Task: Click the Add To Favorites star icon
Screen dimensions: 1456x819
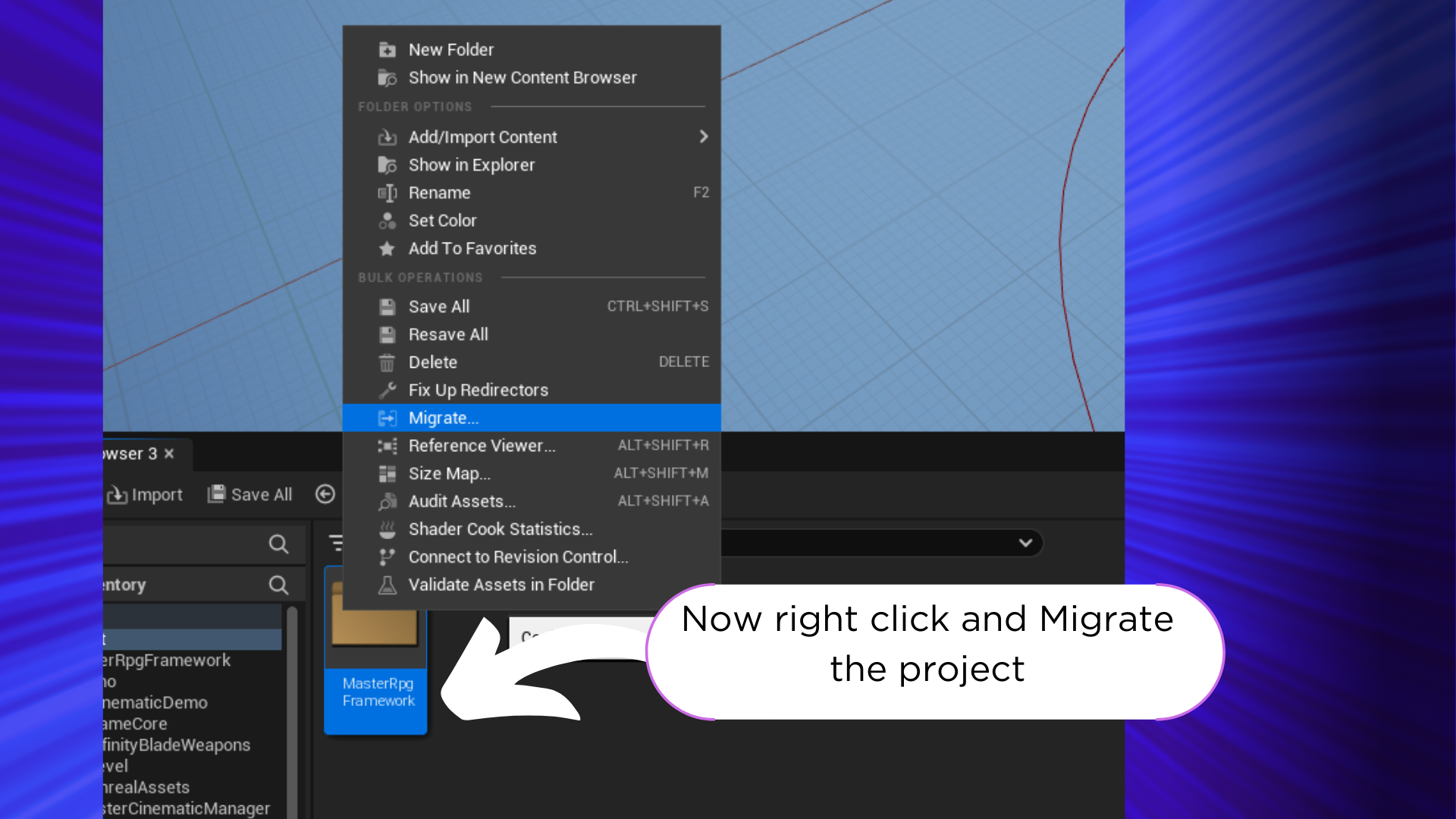Action: [x=388, y=249]
